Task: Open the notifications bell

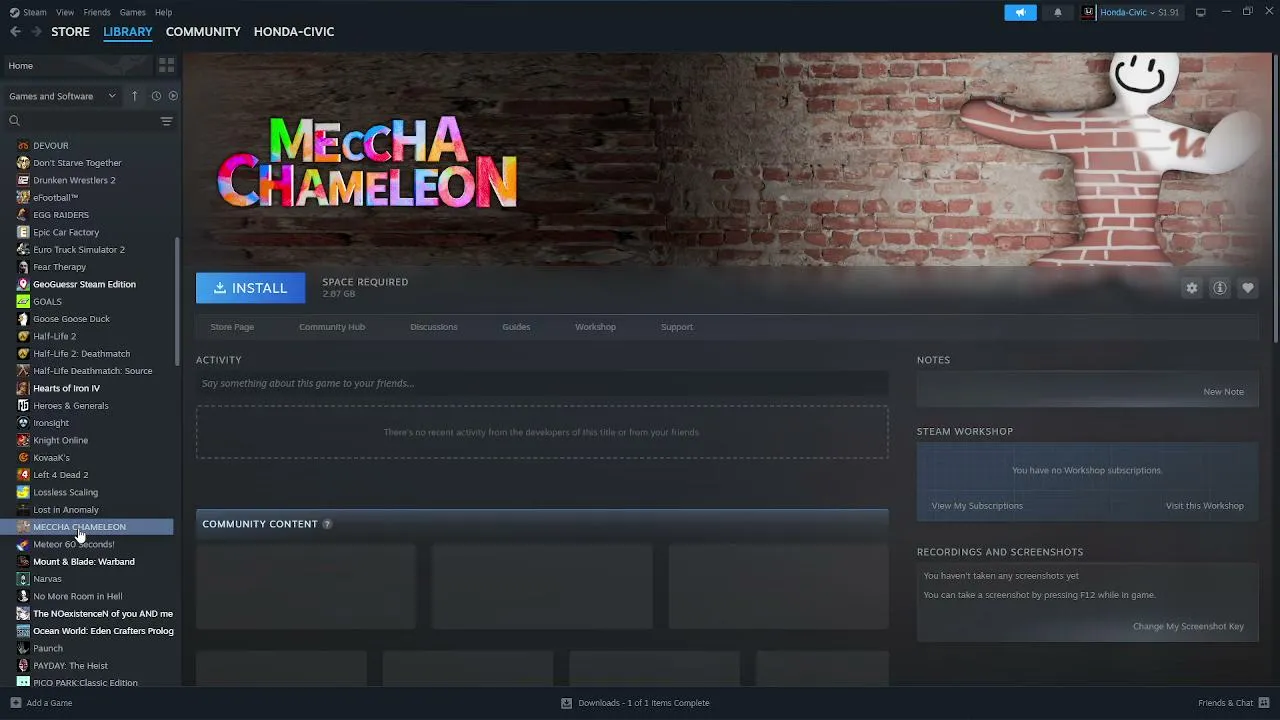Action: 1058,12
